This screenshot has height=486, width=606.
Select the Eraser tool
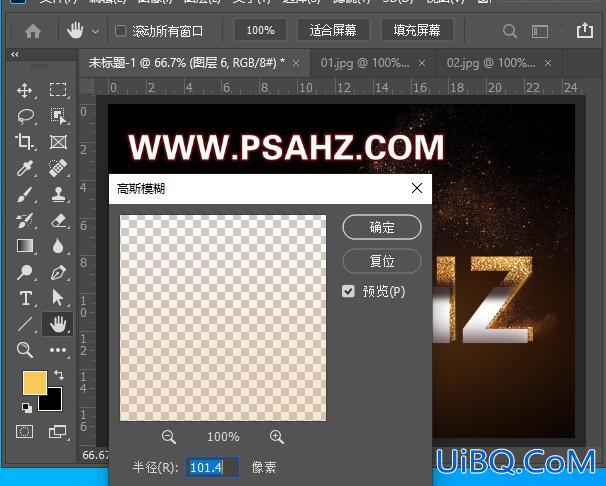[58, 221]
